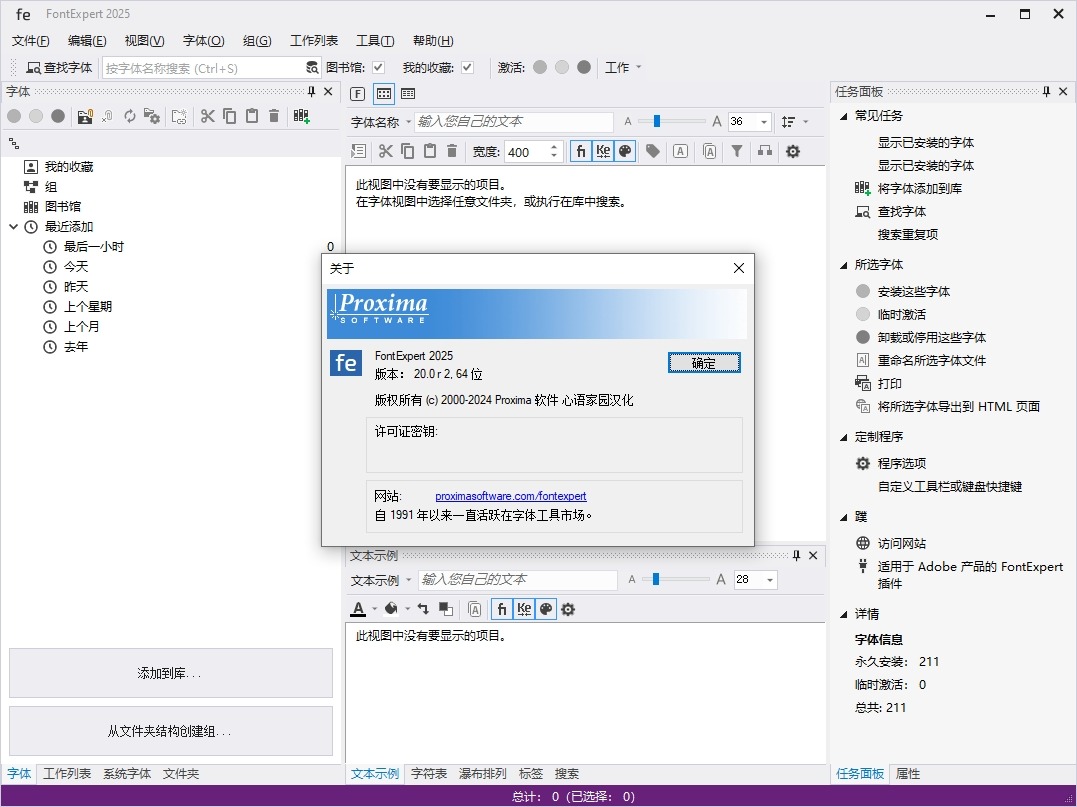This screenshot has width=1077, height=807.
Task: Click the paste icon in the 字体 panel toolbar
Action: point(252,116)
